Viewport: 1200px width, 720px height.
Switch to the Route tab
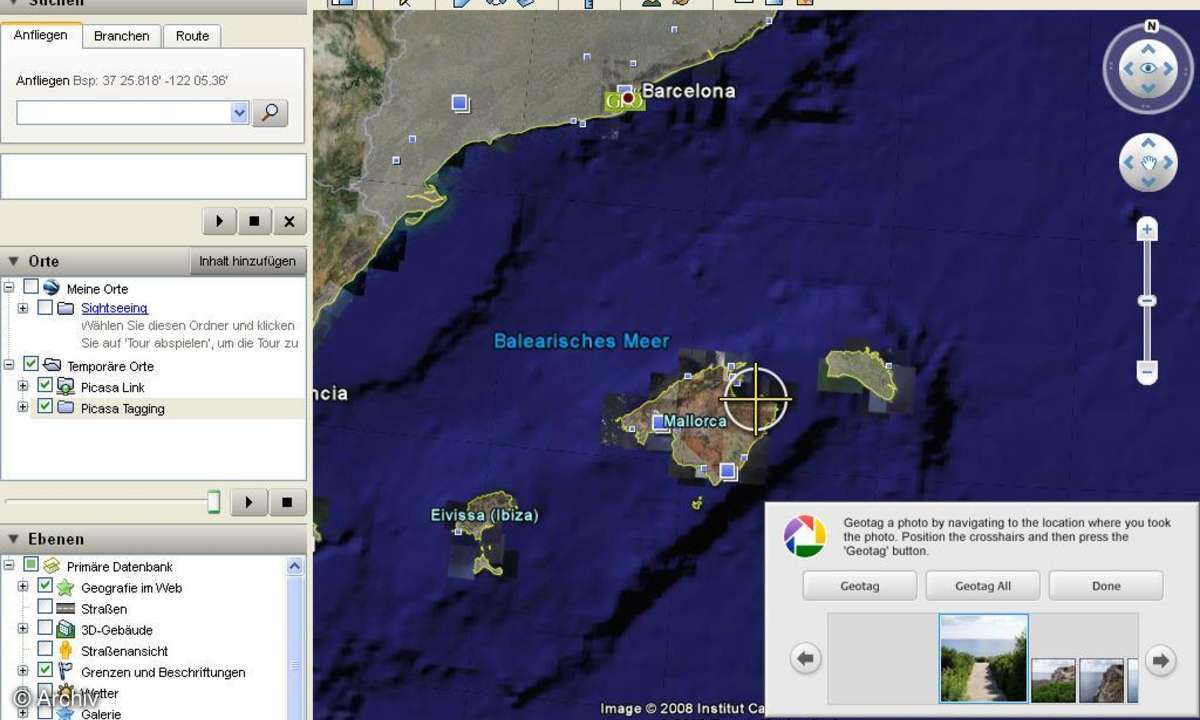[192, 36]
